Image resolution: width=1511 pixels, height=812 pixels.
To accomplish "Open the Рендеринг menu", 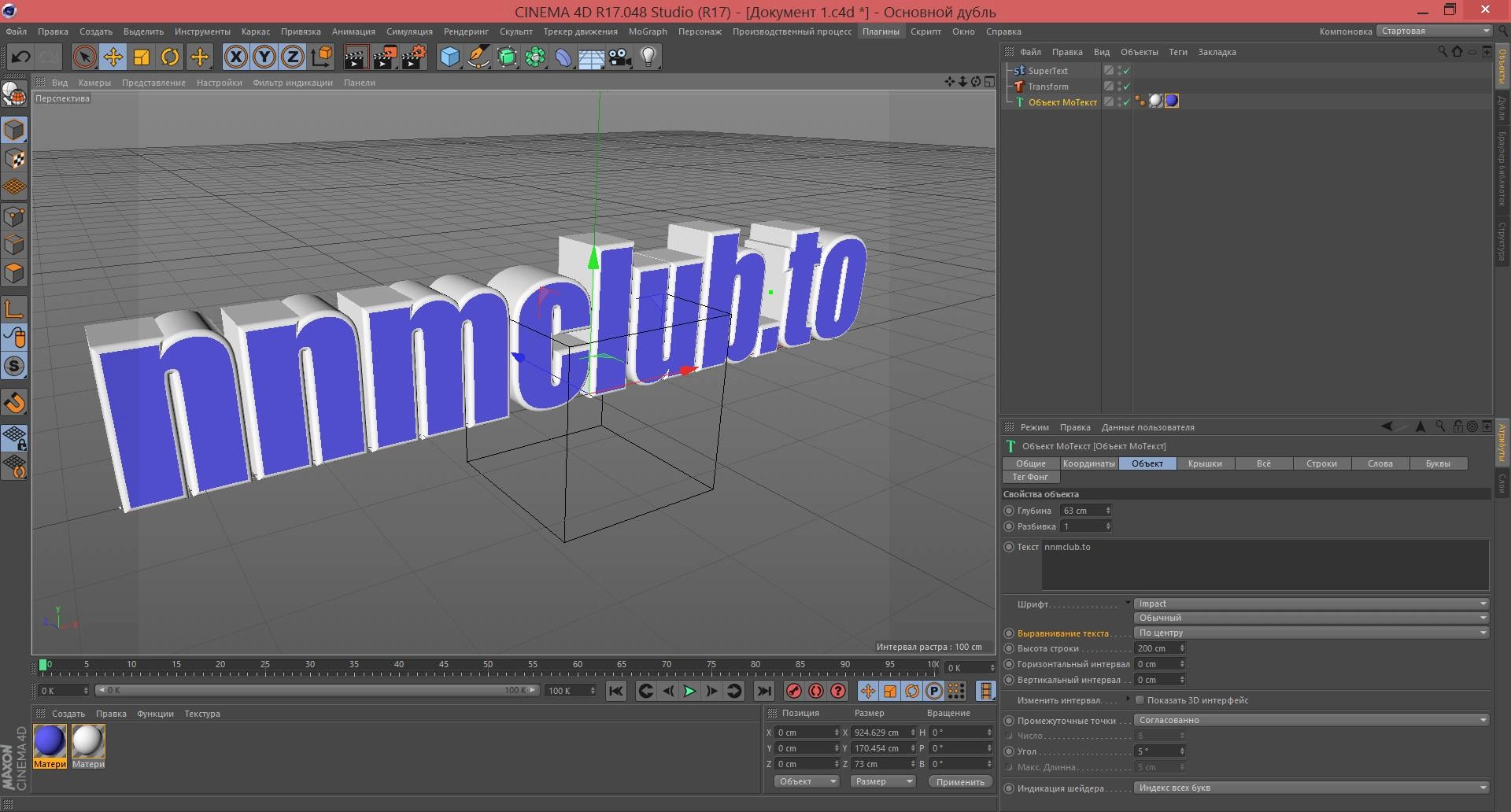I will (x=466, y=31).
